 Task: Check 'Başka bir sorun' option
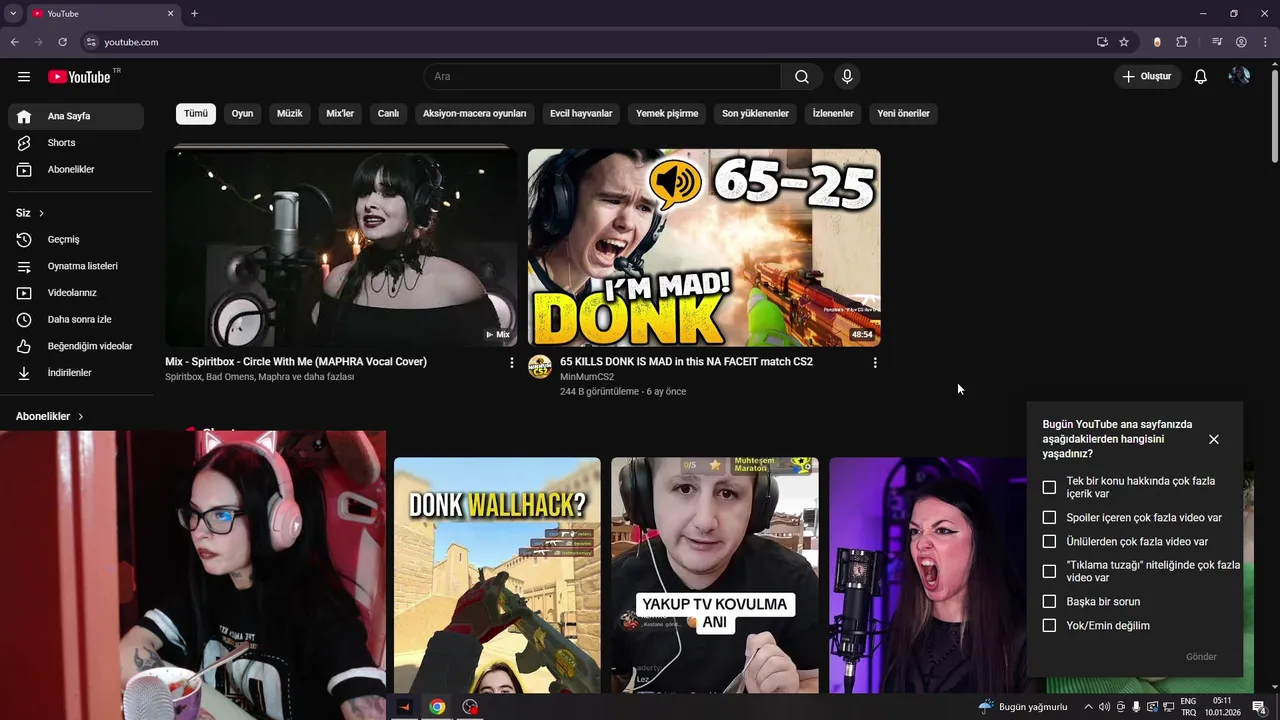(1049, 602)
